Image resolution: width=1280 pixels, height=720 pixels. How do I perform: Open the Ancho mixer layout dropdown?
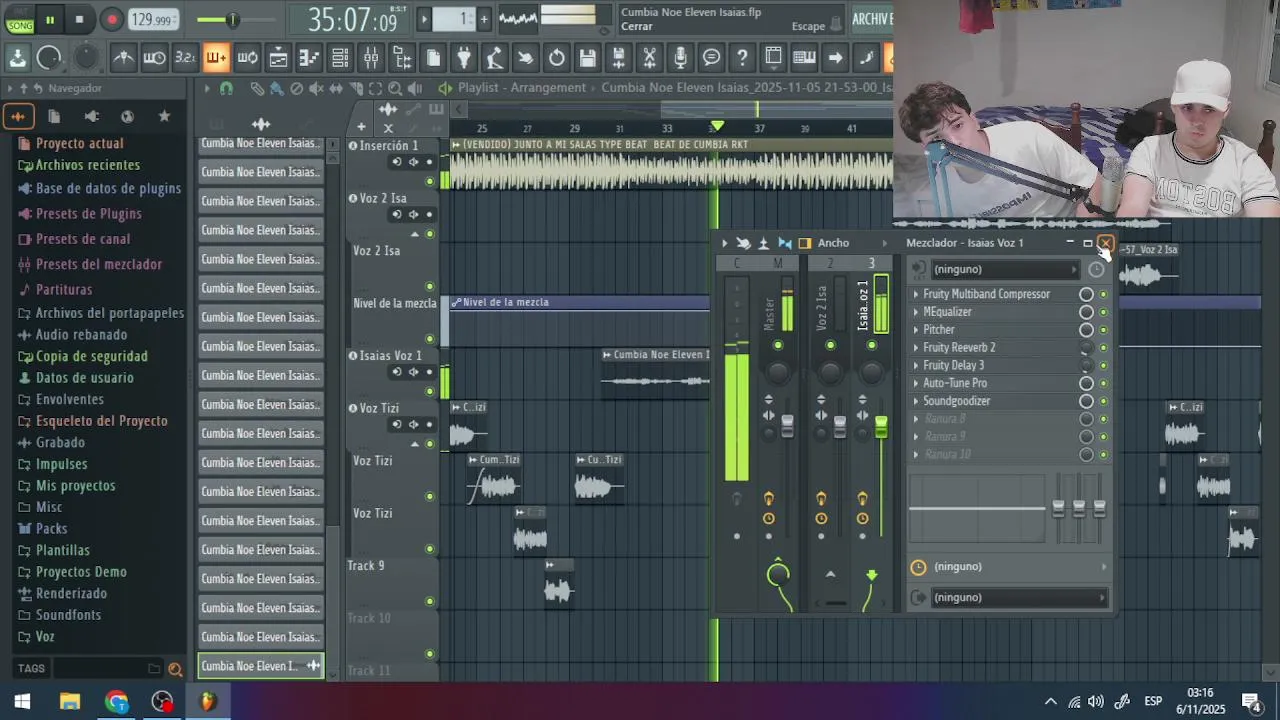point(852,243)
